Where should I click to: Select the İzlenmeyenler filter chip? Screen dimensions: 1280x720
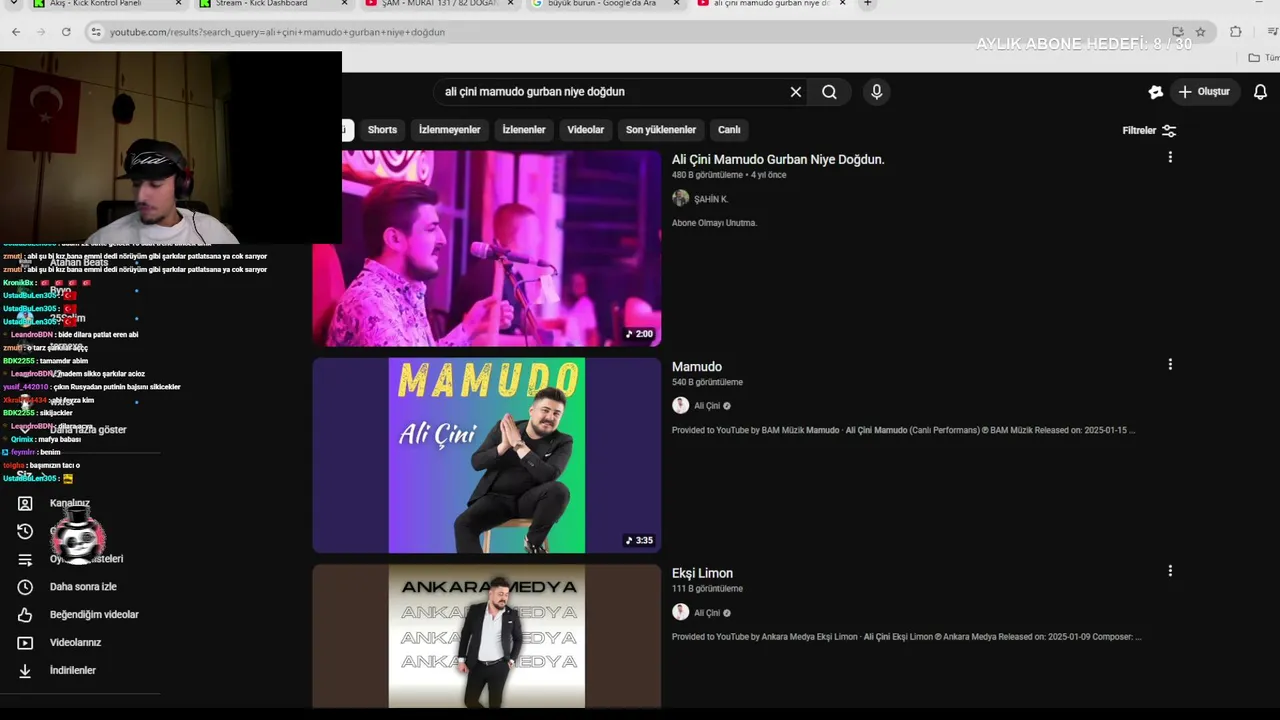coord(450,130)
